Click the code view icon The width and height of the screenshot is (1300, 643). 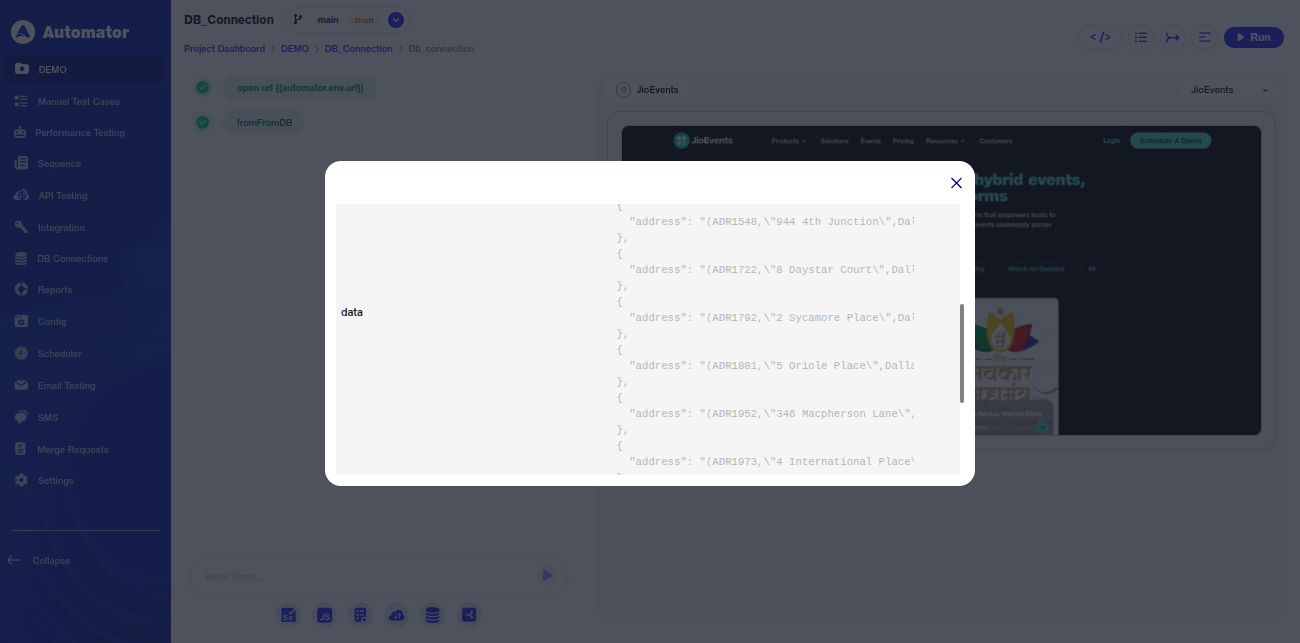[1100, 37]
